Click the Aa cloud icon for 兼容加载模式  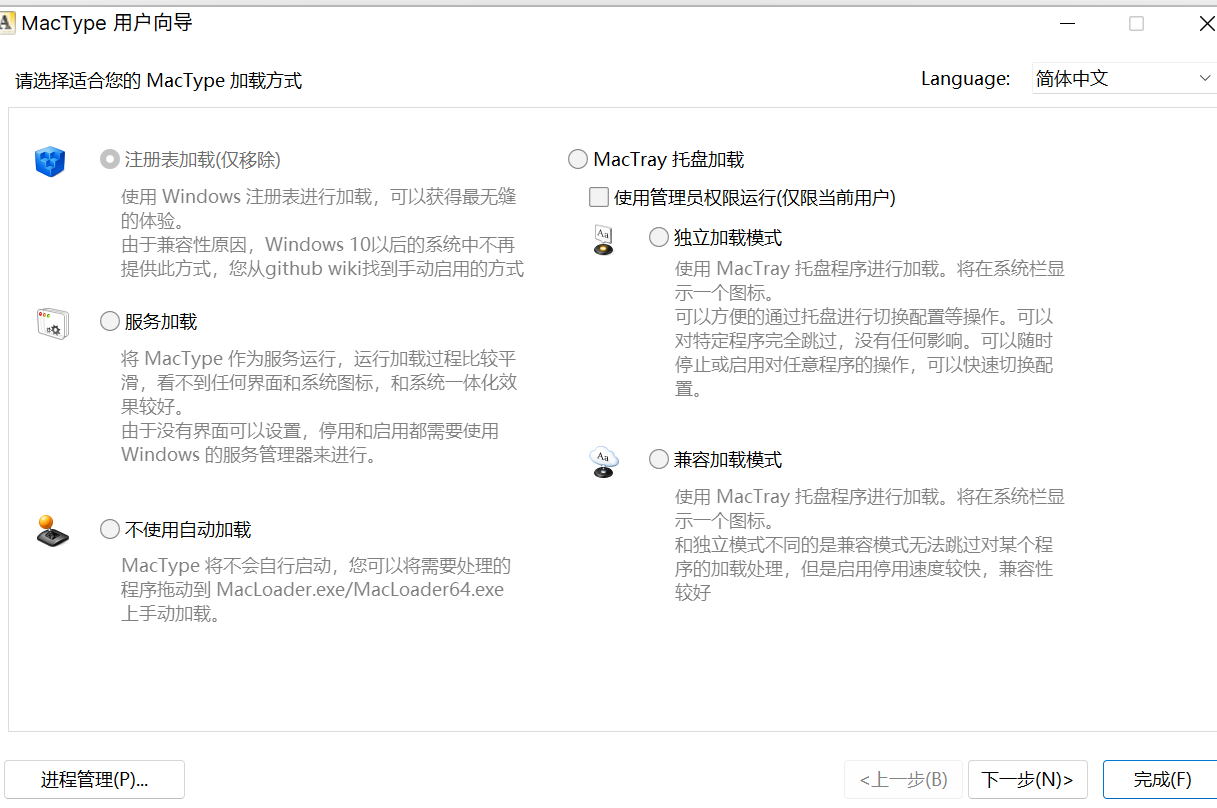click(604, 461)
